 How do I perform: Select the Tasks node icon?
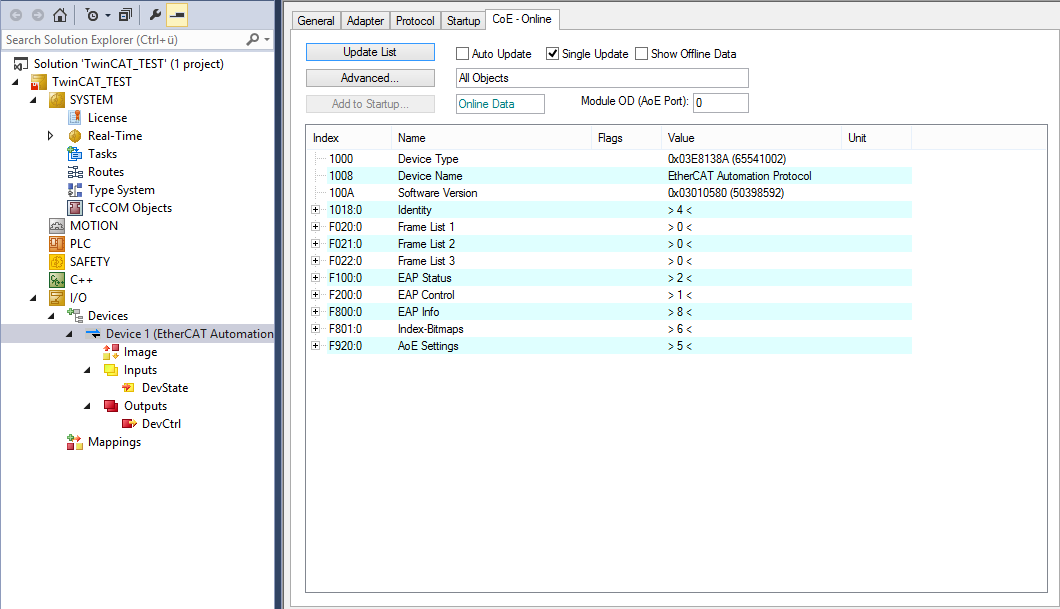click(75, 153)
